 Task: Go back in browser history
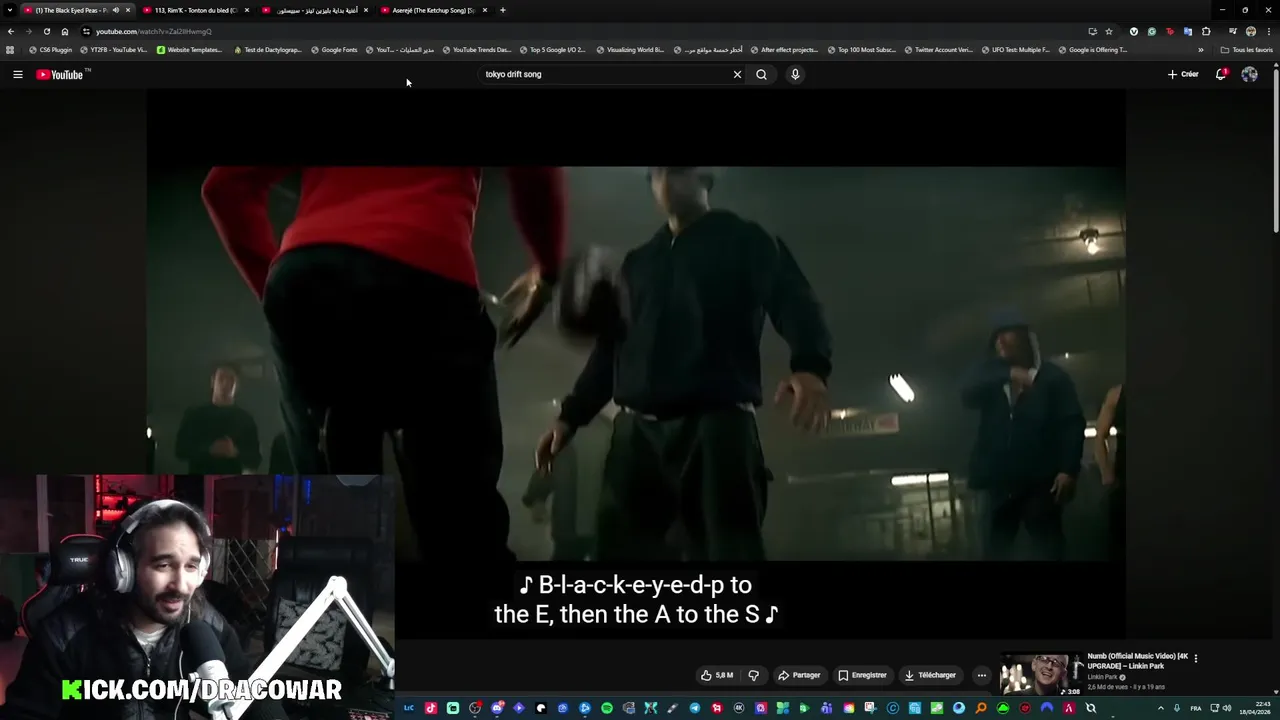(x=11, y=31)
